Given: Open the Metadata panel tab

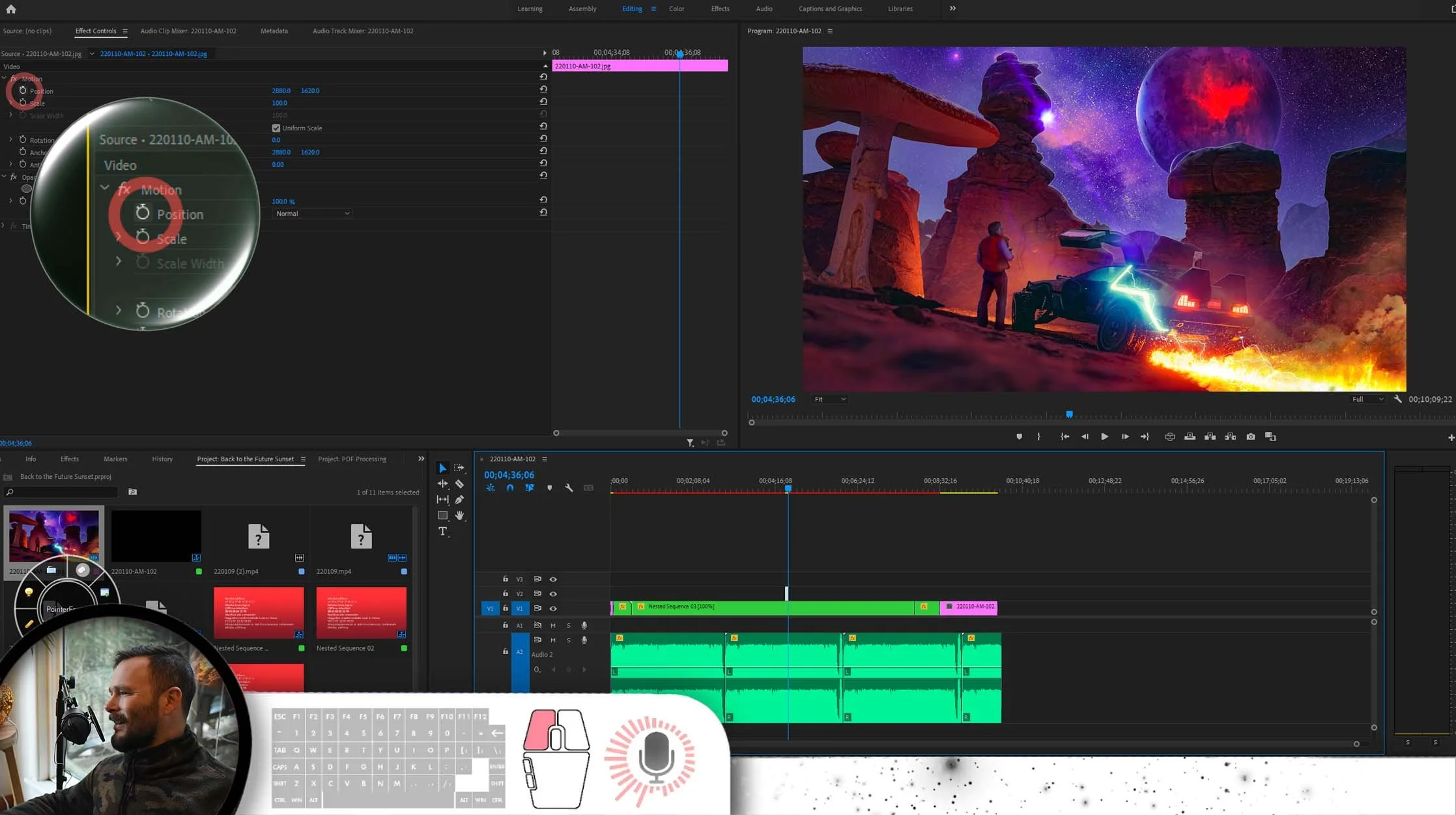Looking at the screenshot, I should pos(274,31).
